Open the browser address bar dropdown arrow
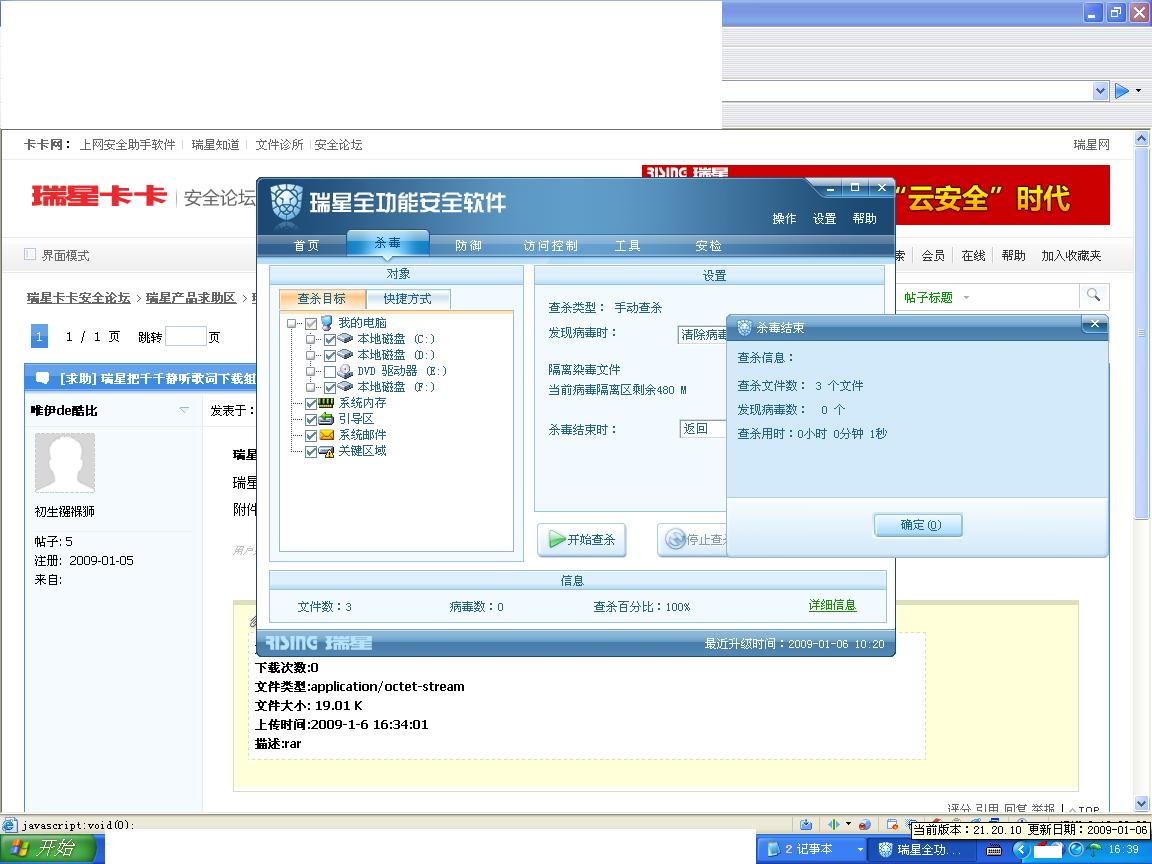 click(1100, 91)
